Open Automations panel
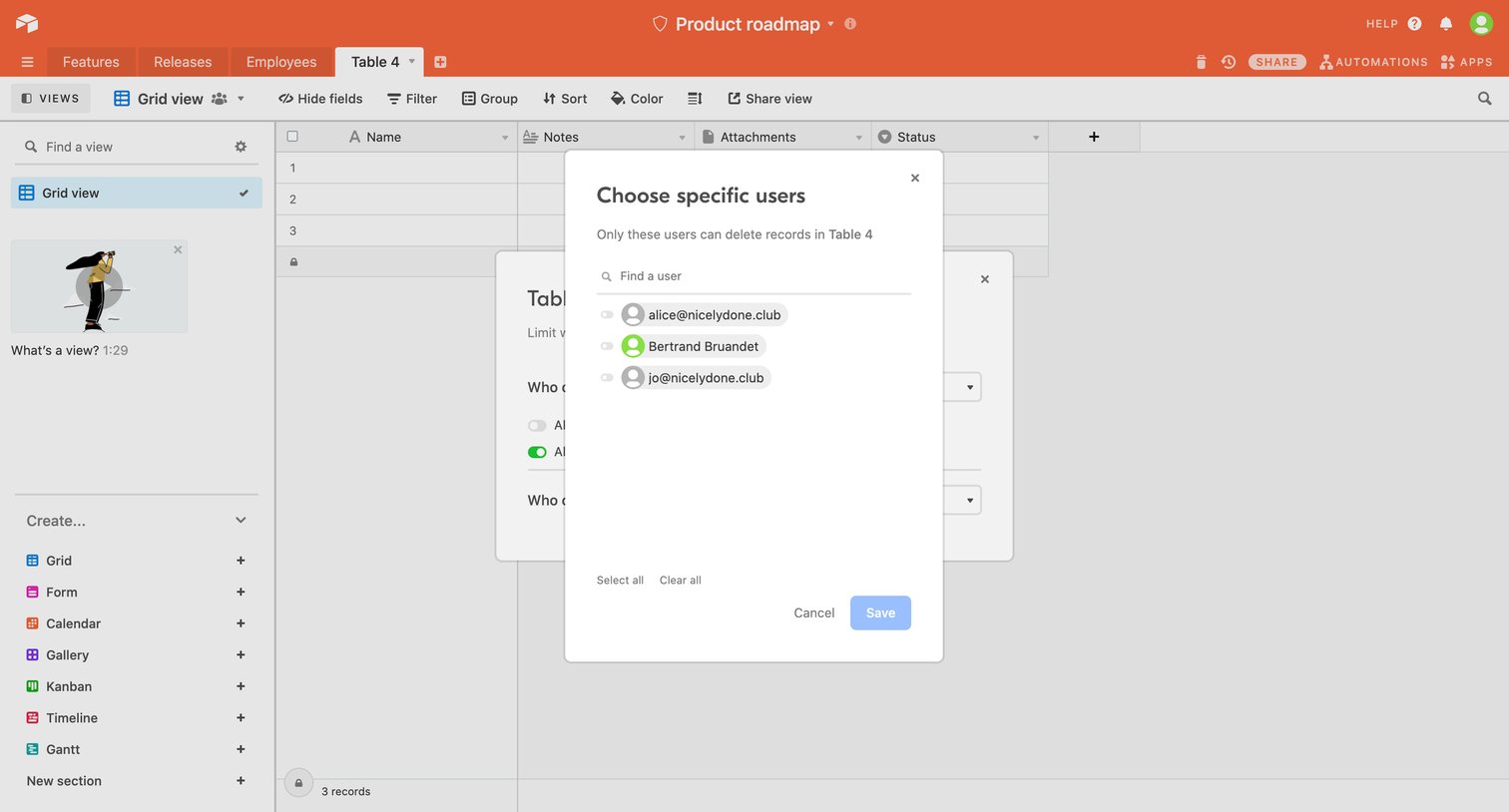The width and height of the screenshot is (1509, 812). (x=1373, y=62)
